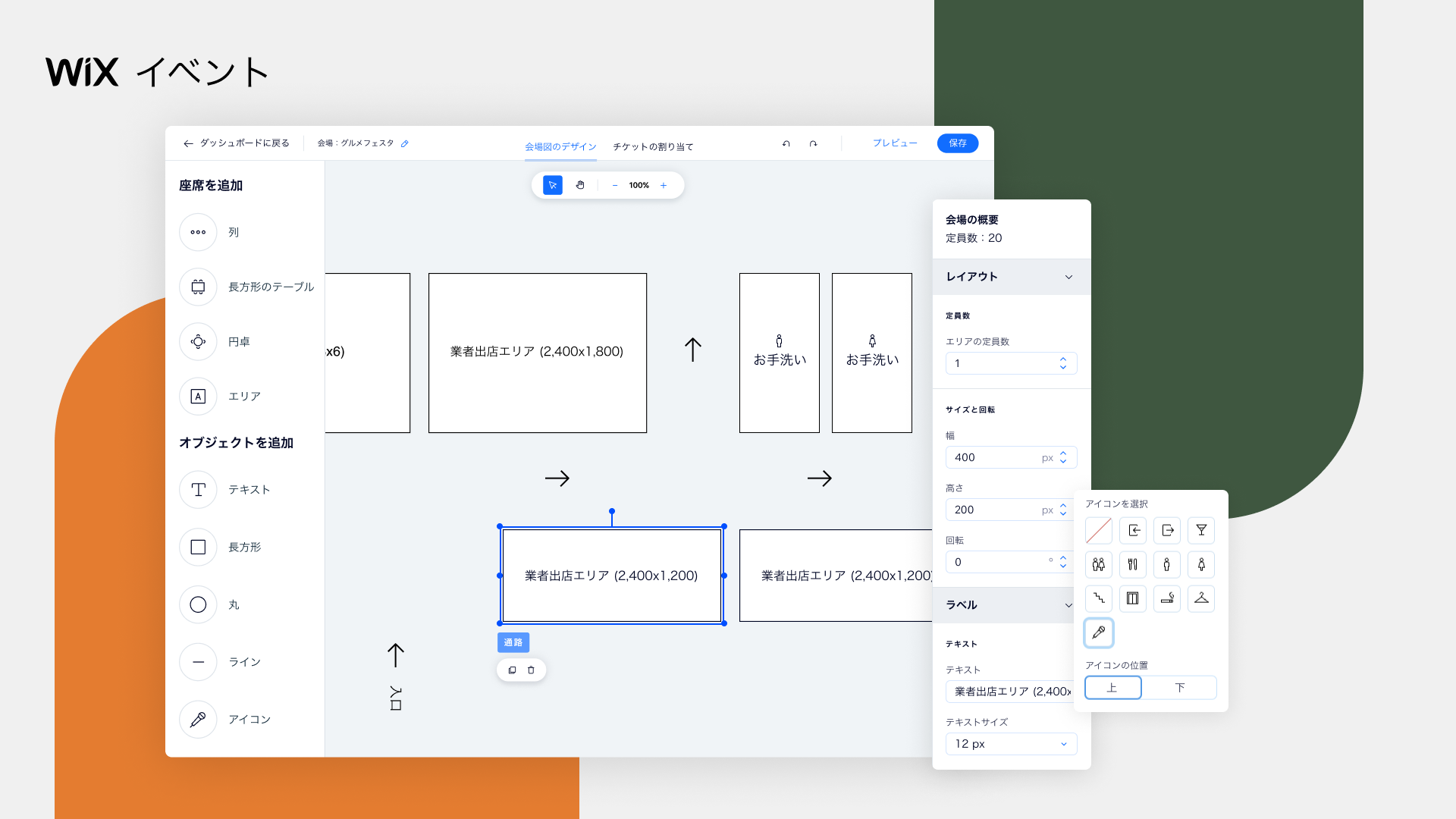The width and height of the screenshot is (1456, 819).
Task: Switch to チケットの割り当て tab
Action: pyautogui.click(x=653, y=146)
